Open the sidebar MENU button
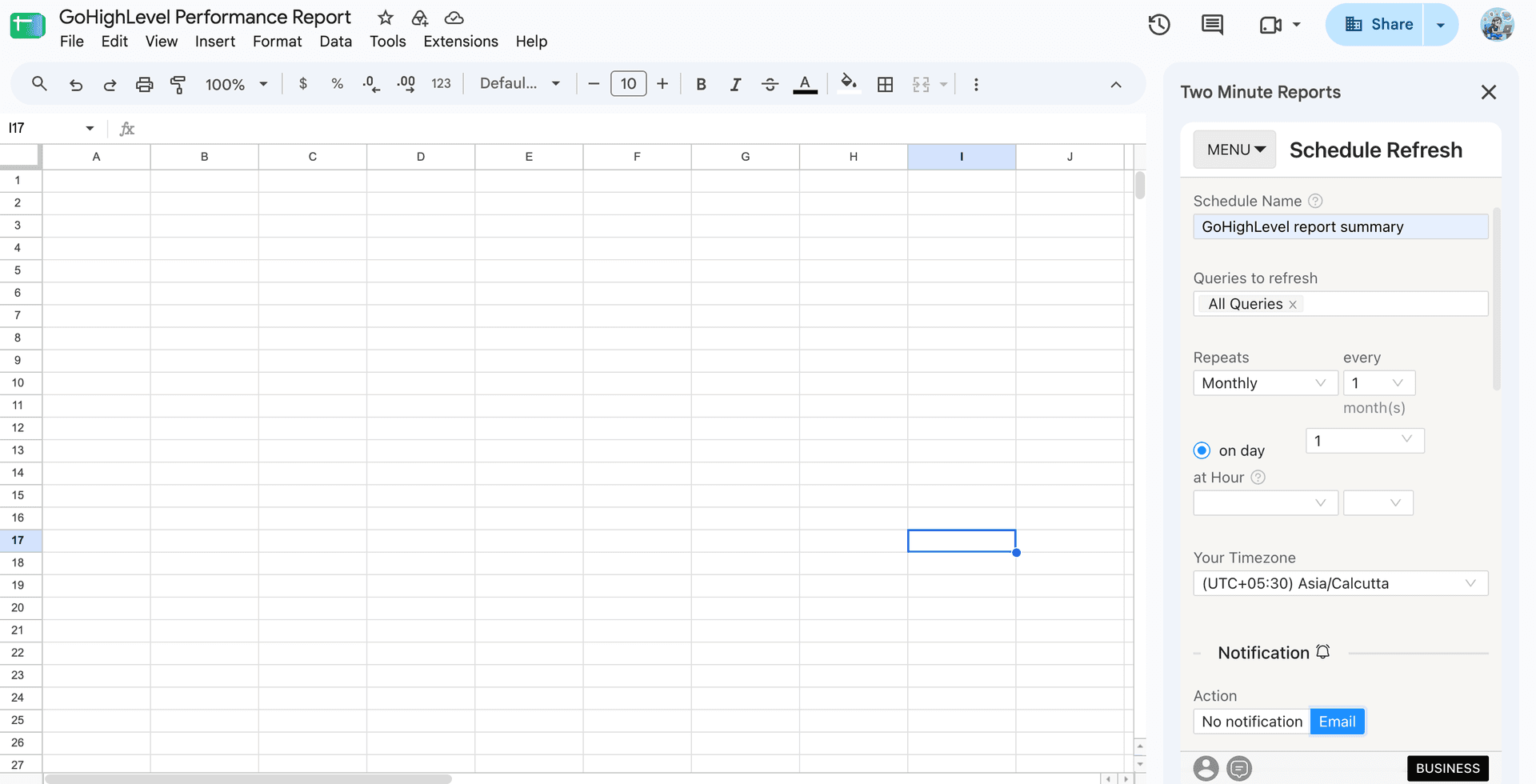The height and width of the screenshot is (784, 1536). tap(1235, 150)
